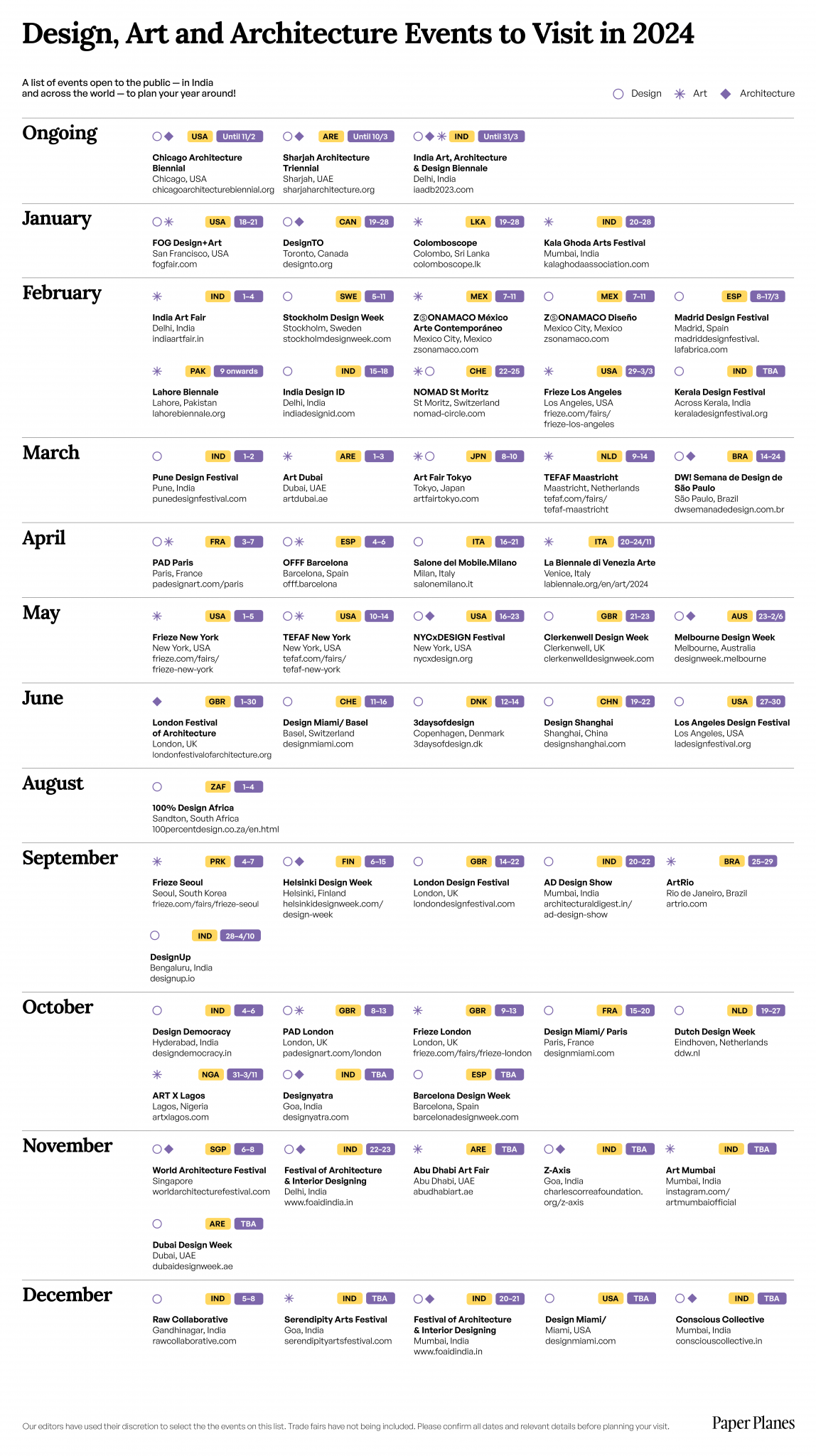This screenshot has width=816, height=1456.
Task: Click the design circle icon above 100% Design Africa
Action: click(157, 787)
